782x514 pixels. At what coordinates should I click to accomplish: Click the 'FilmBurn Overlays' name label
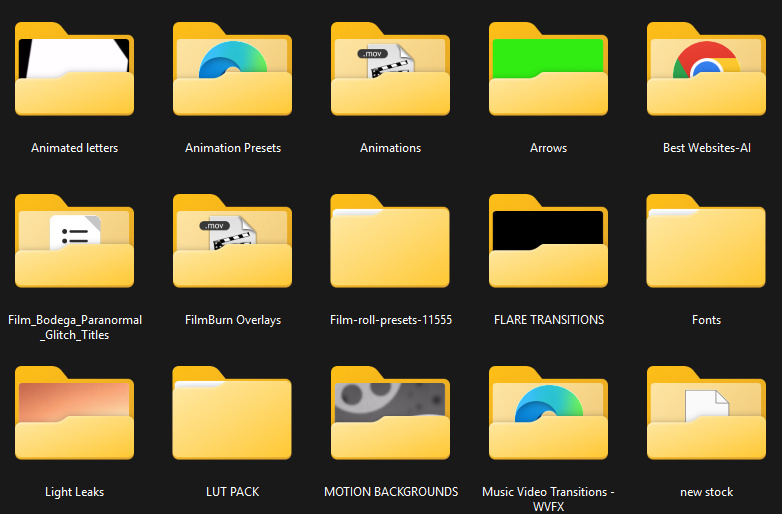(233, 320)
